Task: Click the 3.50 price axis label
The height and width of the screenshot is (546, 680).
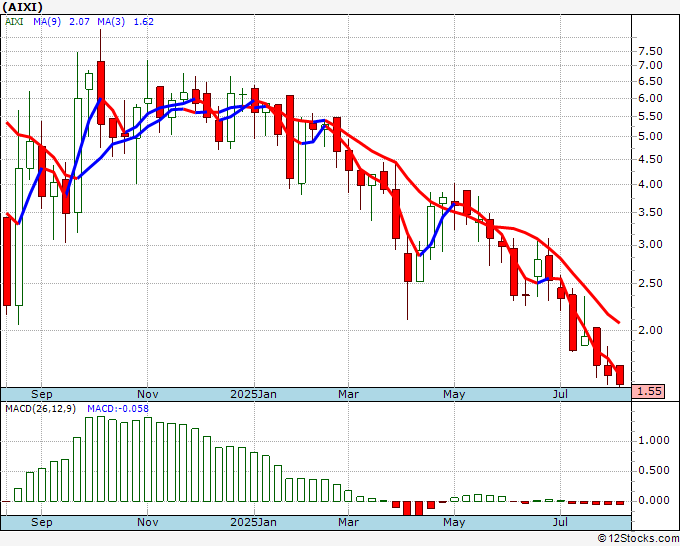Action: pos(651,213)
